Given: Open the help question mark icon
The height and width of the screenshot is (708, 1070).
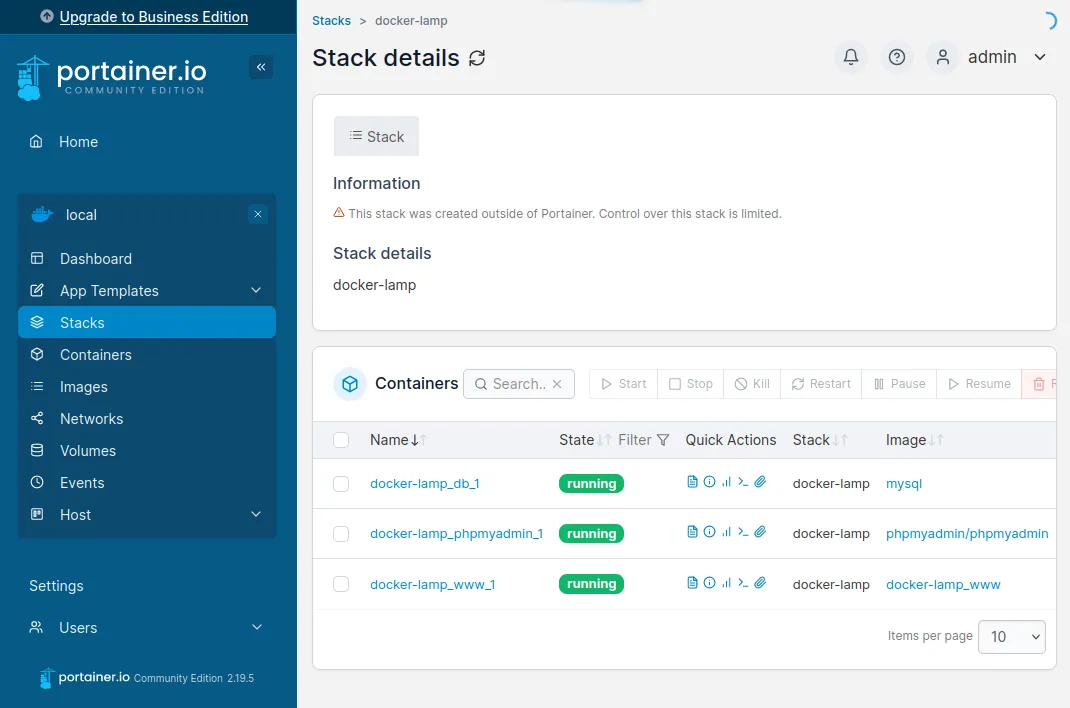Looking at the screenshot, I should (897, 58).
